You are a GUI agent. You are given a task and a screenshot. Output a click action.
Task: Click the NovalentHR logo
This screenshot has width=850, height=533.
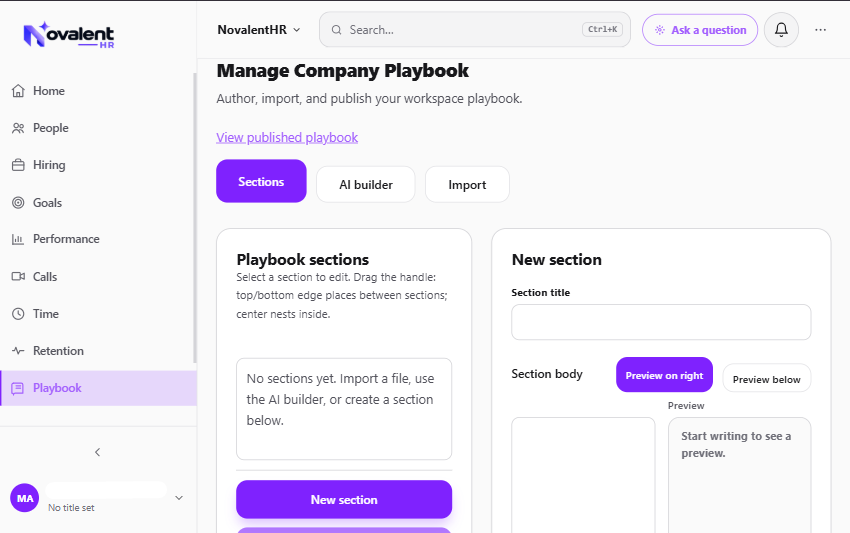69,35
